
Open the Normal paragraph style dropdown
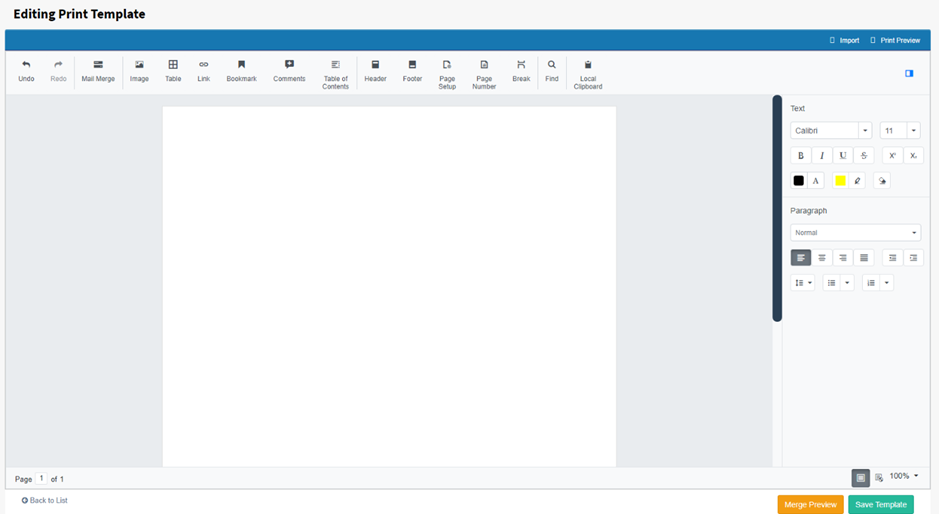pos(855,232)
